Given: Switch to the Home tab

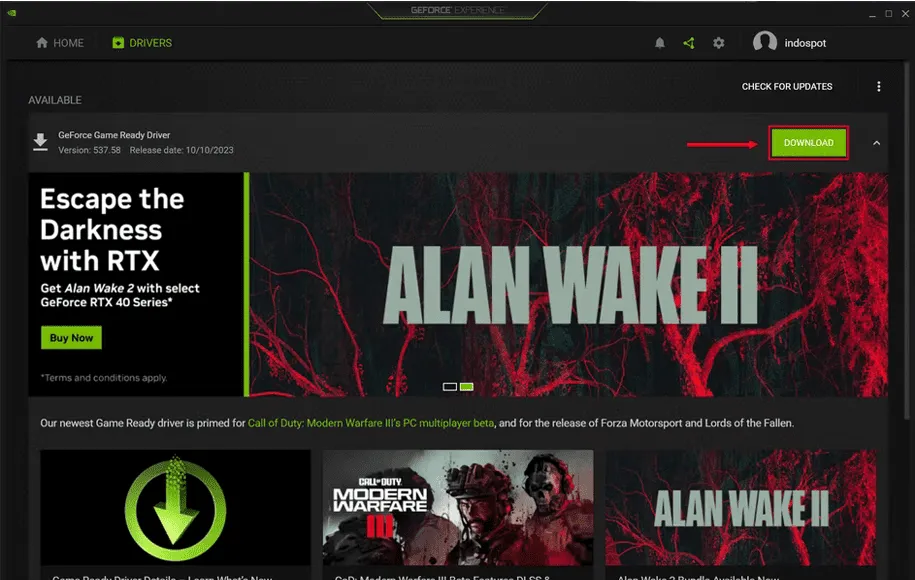Looking at the screenshot, I should [60, 43].
